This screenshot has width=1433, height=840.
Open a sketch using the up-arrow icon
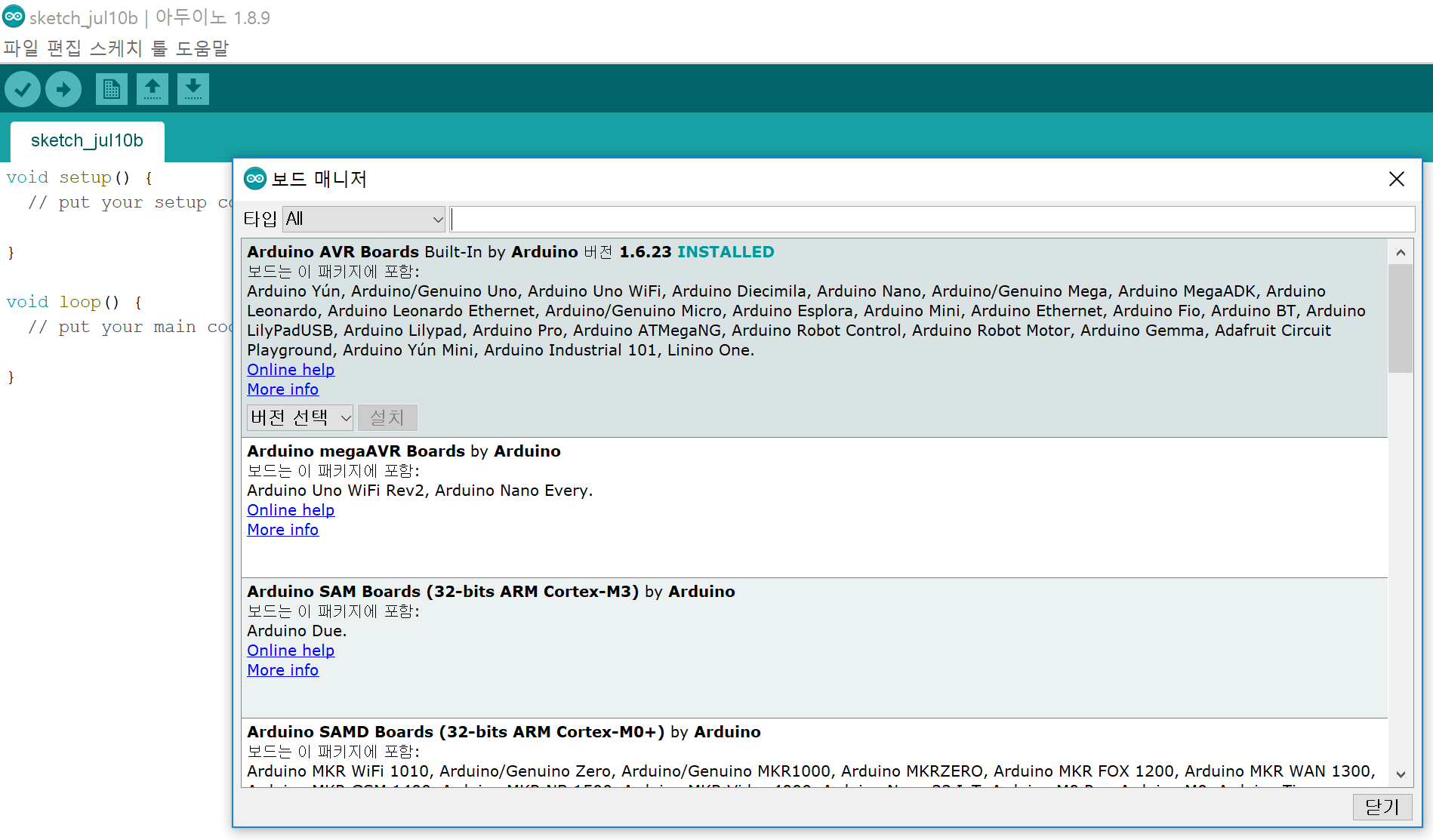click(x=153, y=89)
